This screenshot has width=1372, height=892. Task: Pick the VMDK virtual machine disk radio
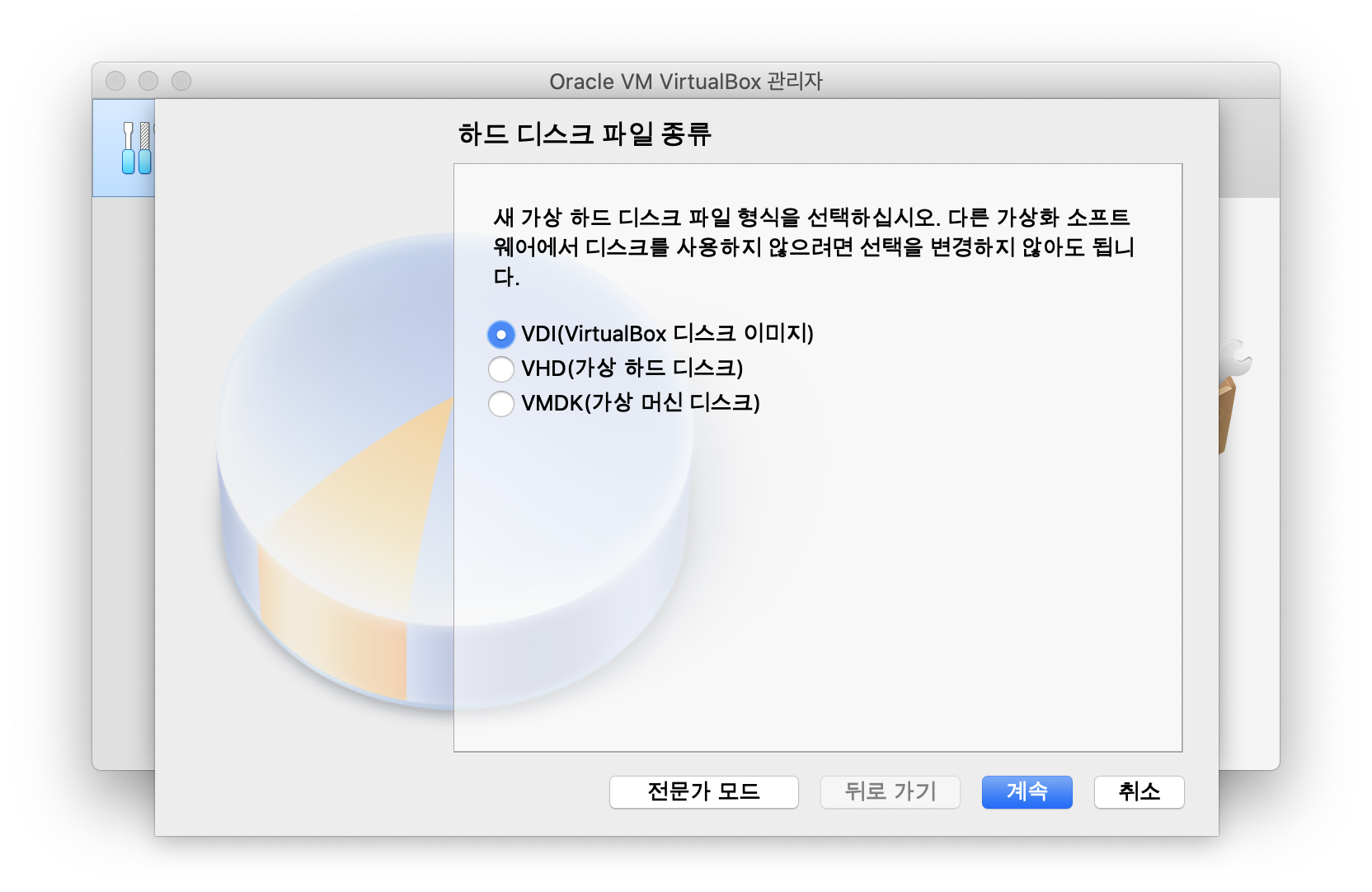coord(501,403)
